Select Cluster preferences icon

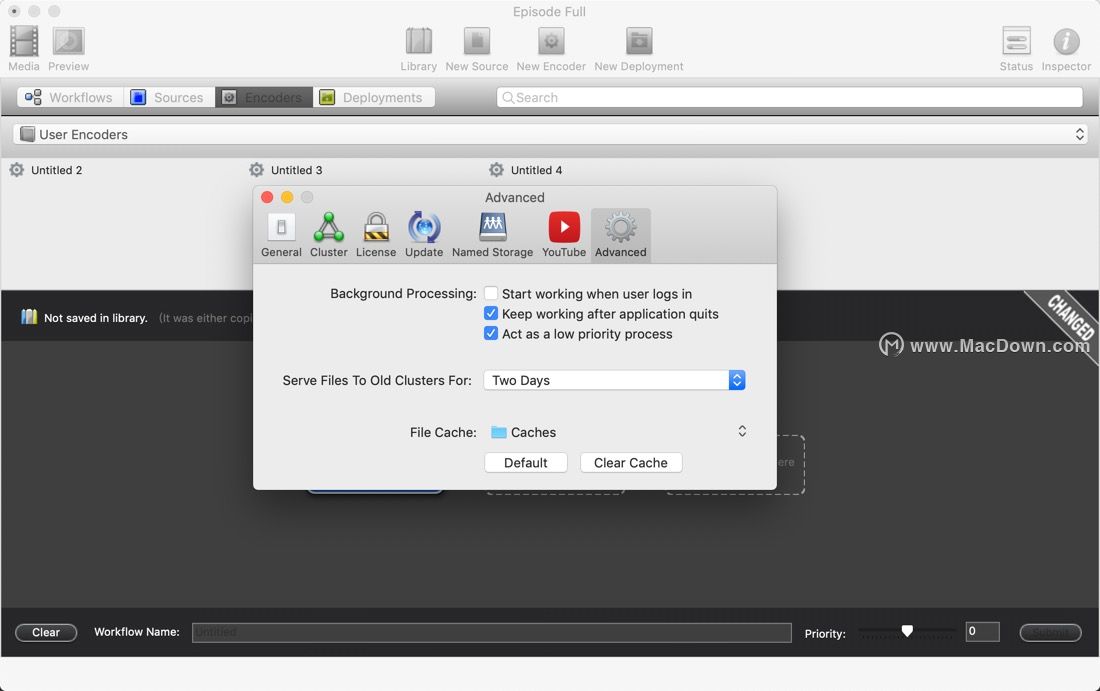328,227
